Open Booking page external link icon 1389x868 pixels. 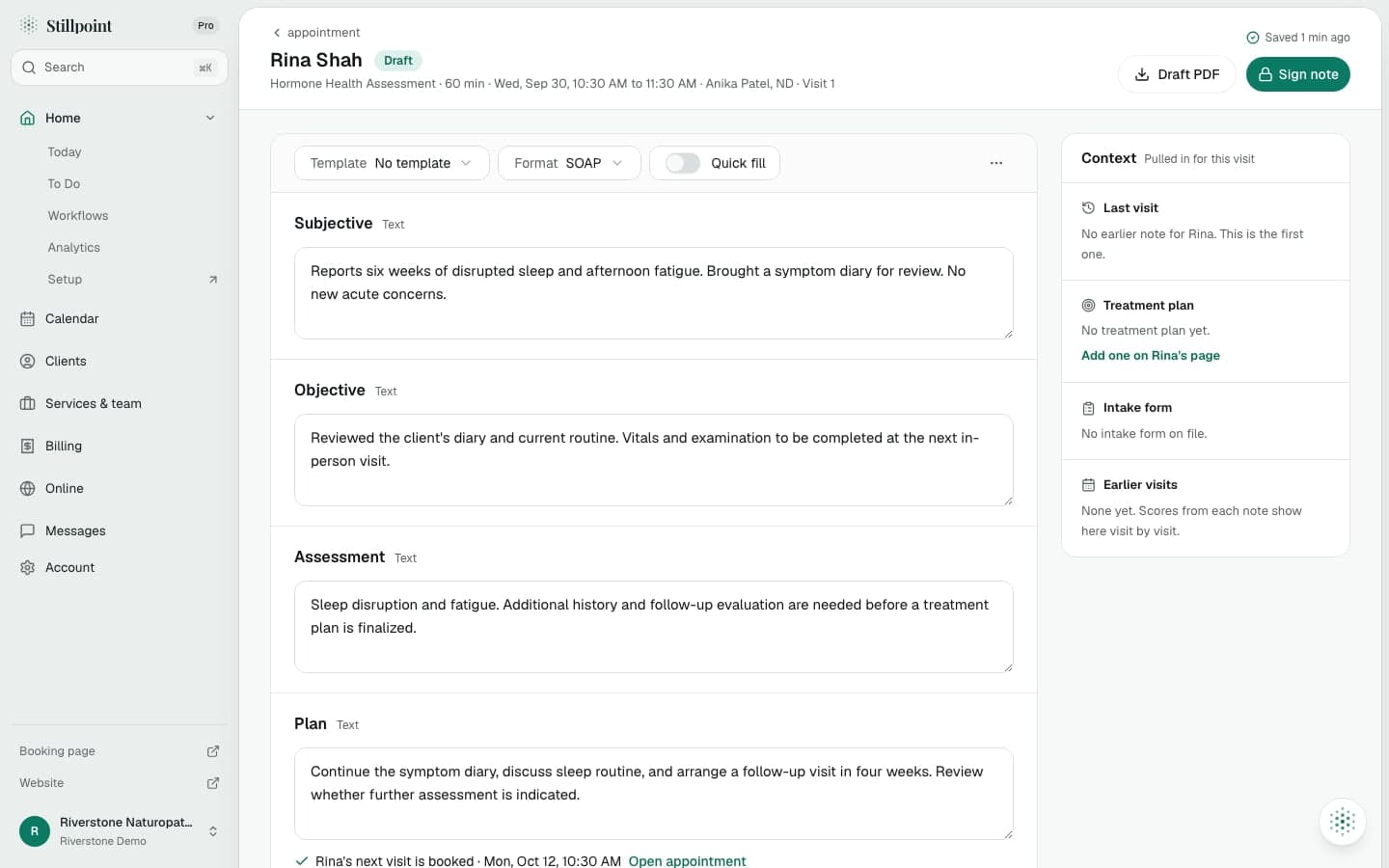[x=213, y=751]
